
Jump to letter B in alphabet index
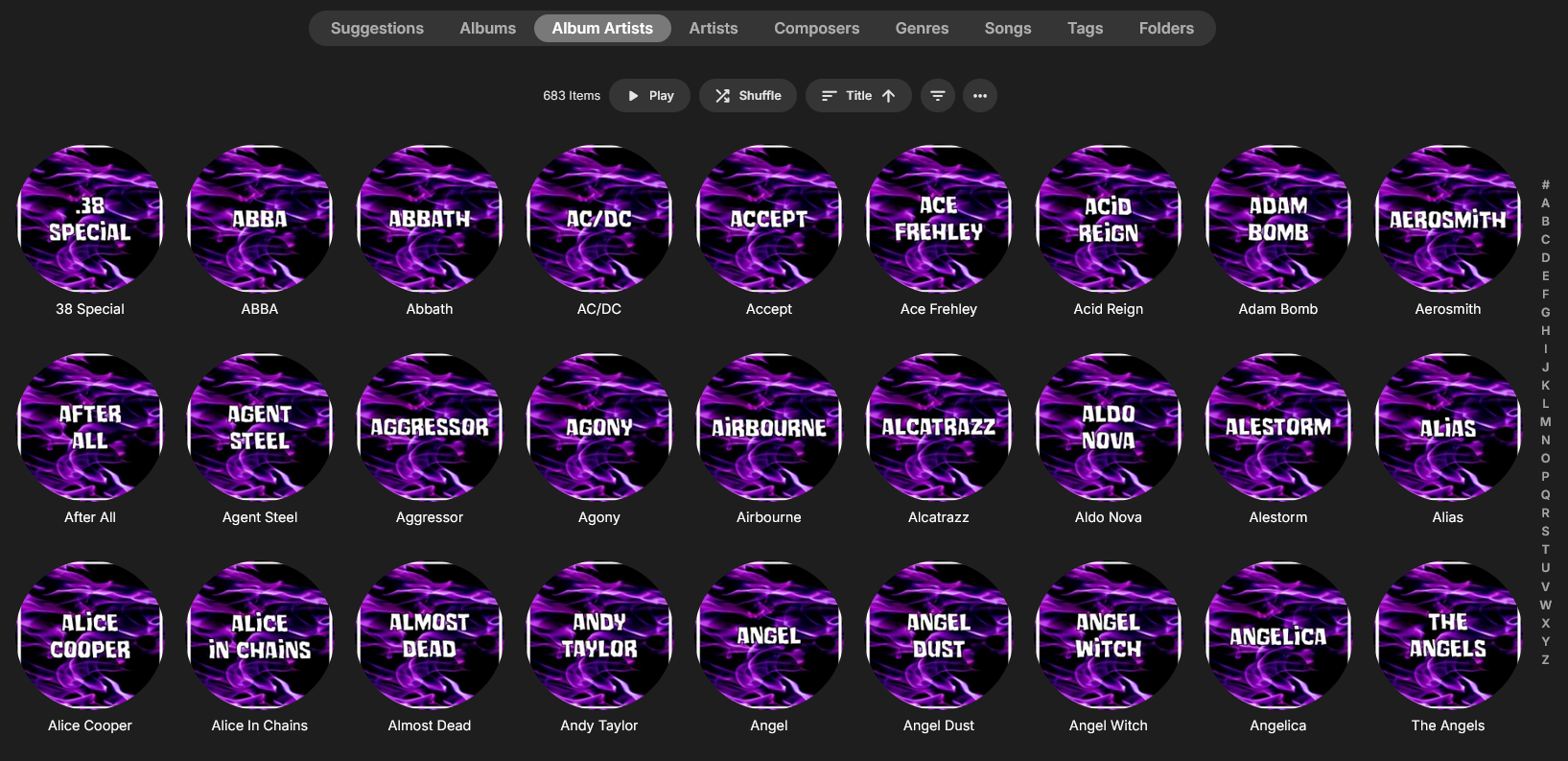1545,222
